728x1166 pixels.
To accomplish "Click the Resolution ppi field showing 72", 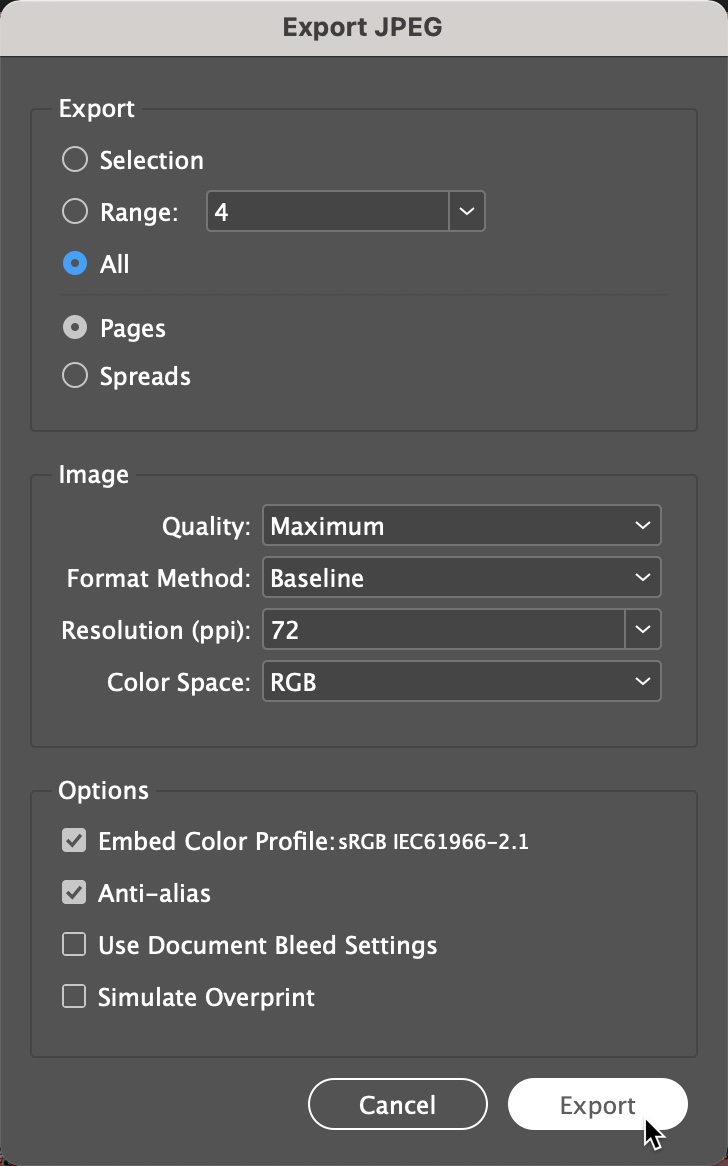I will pos(444,630).
